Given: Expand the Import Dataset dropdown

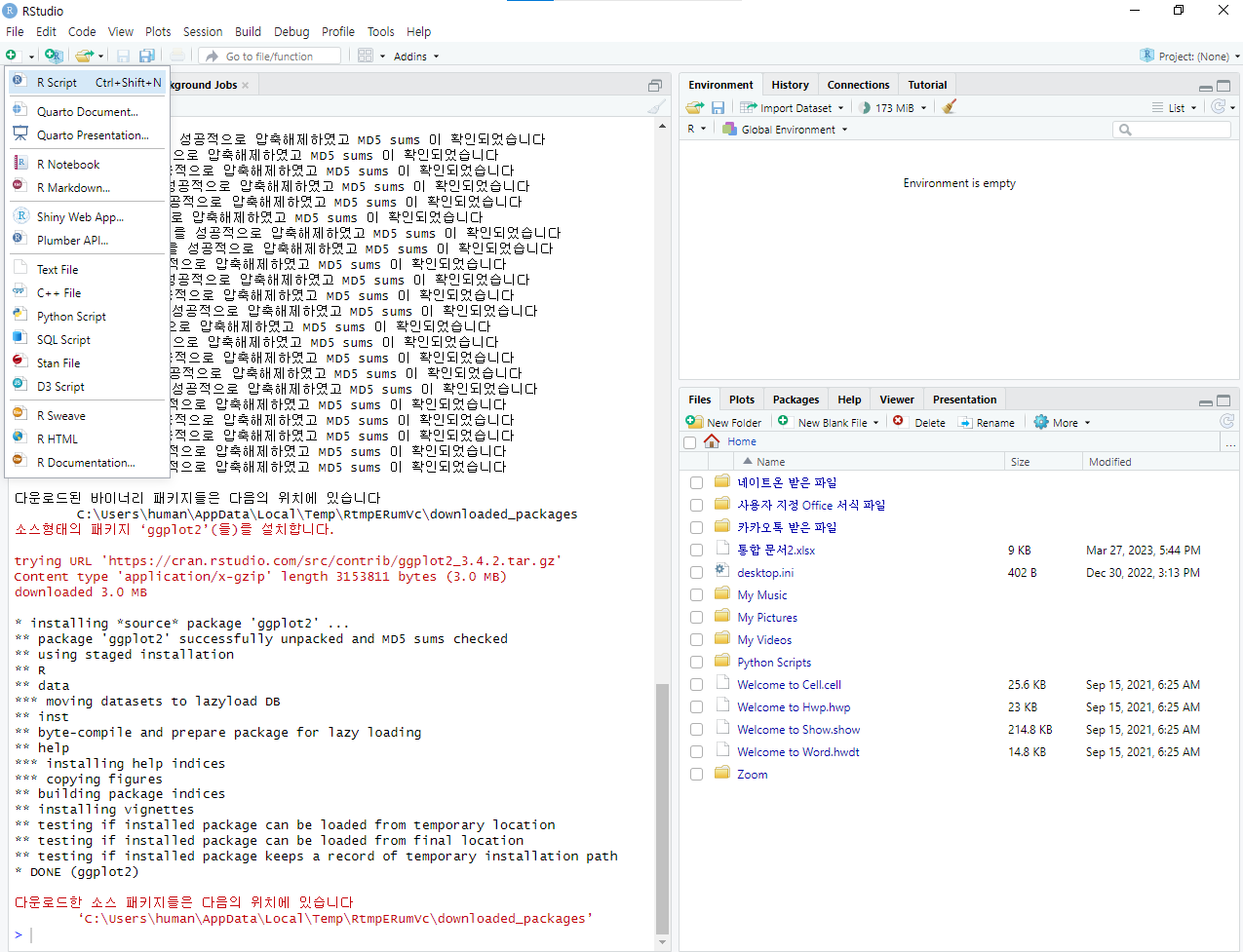Looking at the screenshot, I should 792,108.
